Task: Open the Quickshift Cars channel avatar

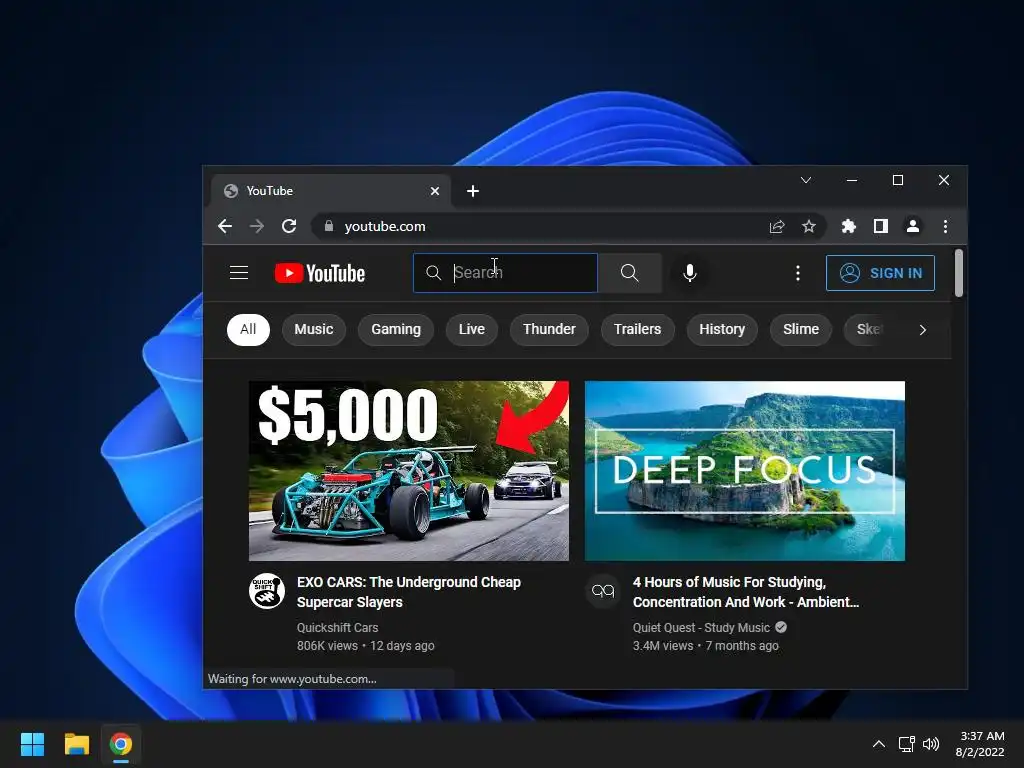Action: [x=266, y=590]
